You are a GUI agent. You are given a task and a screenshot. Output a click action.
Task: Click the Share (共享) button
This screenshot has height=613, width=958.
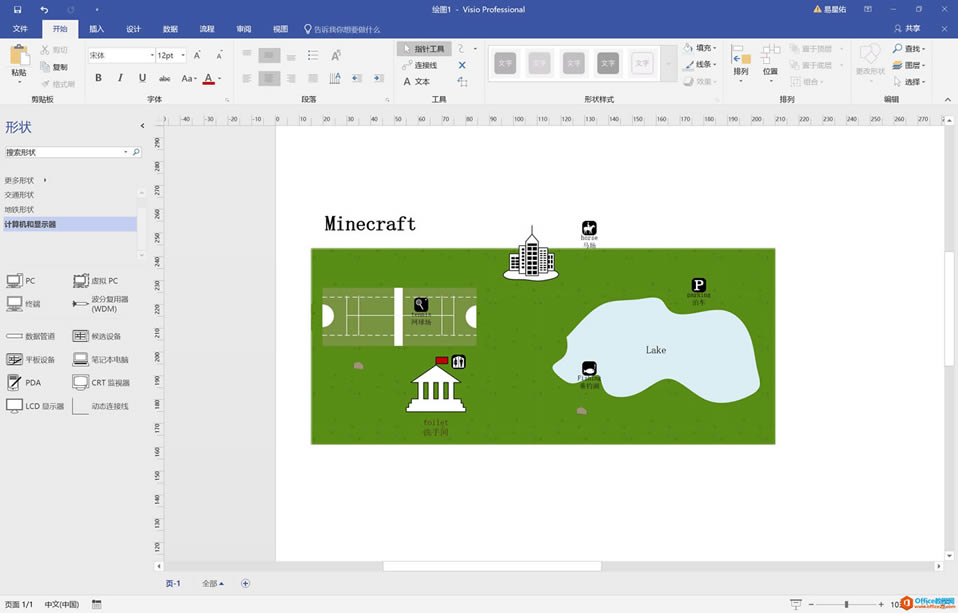tap(907, 28)
